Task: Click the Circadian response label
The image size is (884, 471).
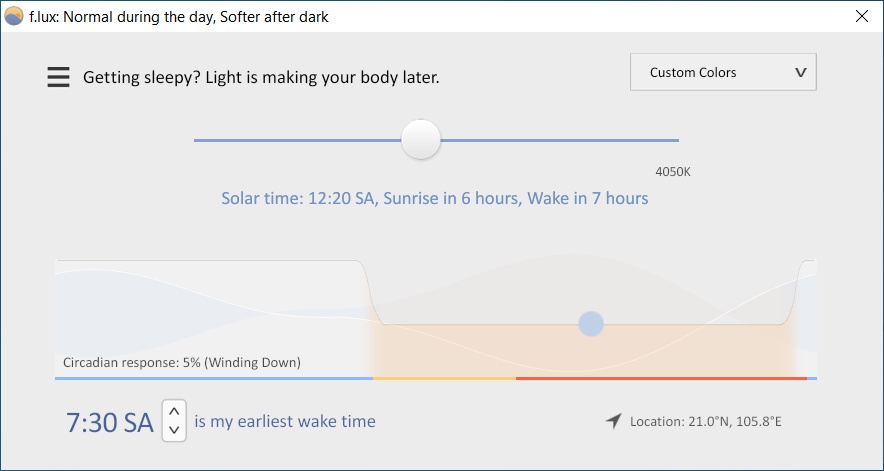Action: point(182,362)
